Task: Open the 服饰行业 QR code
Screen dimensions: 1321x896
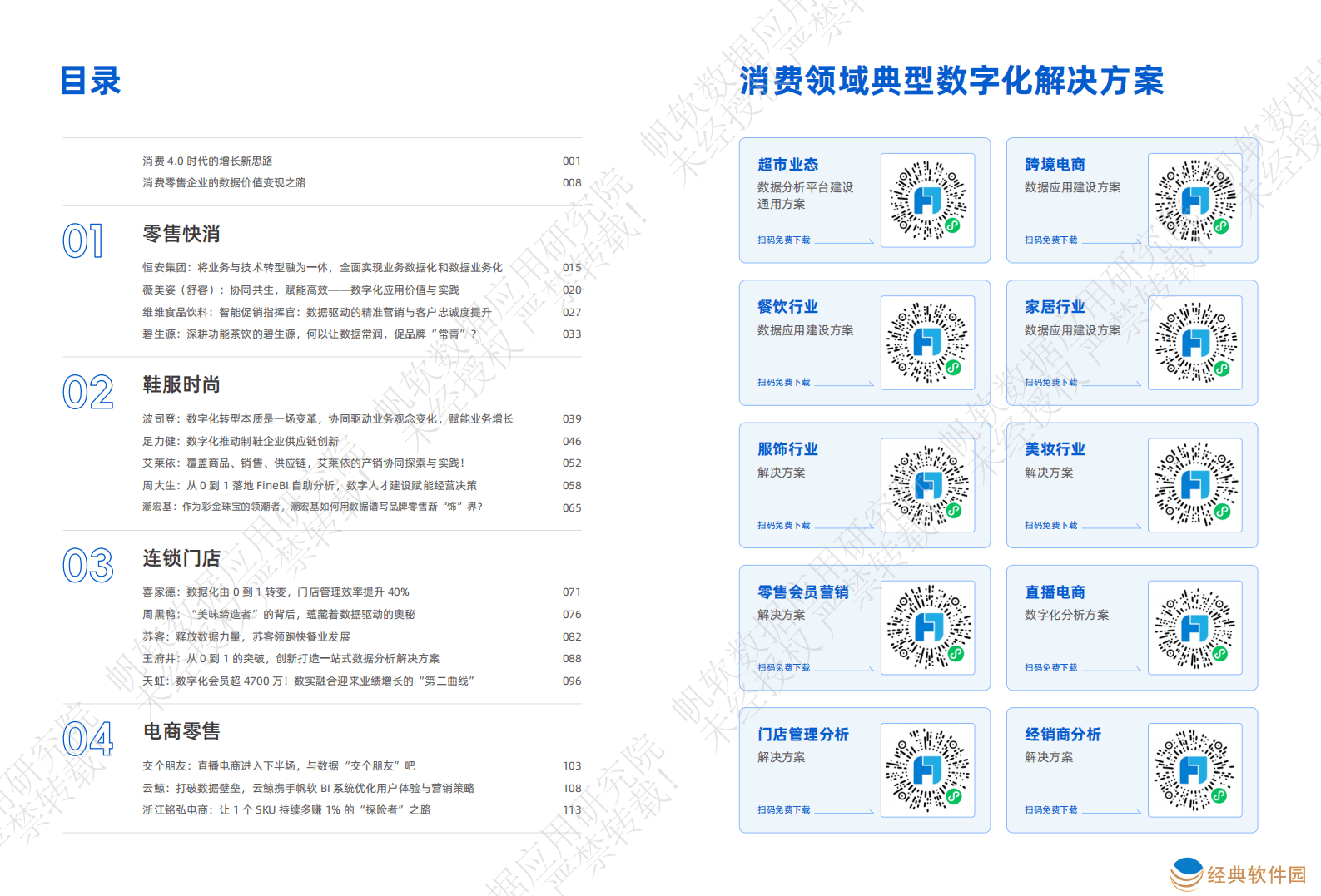Action: tap(927, 485)
